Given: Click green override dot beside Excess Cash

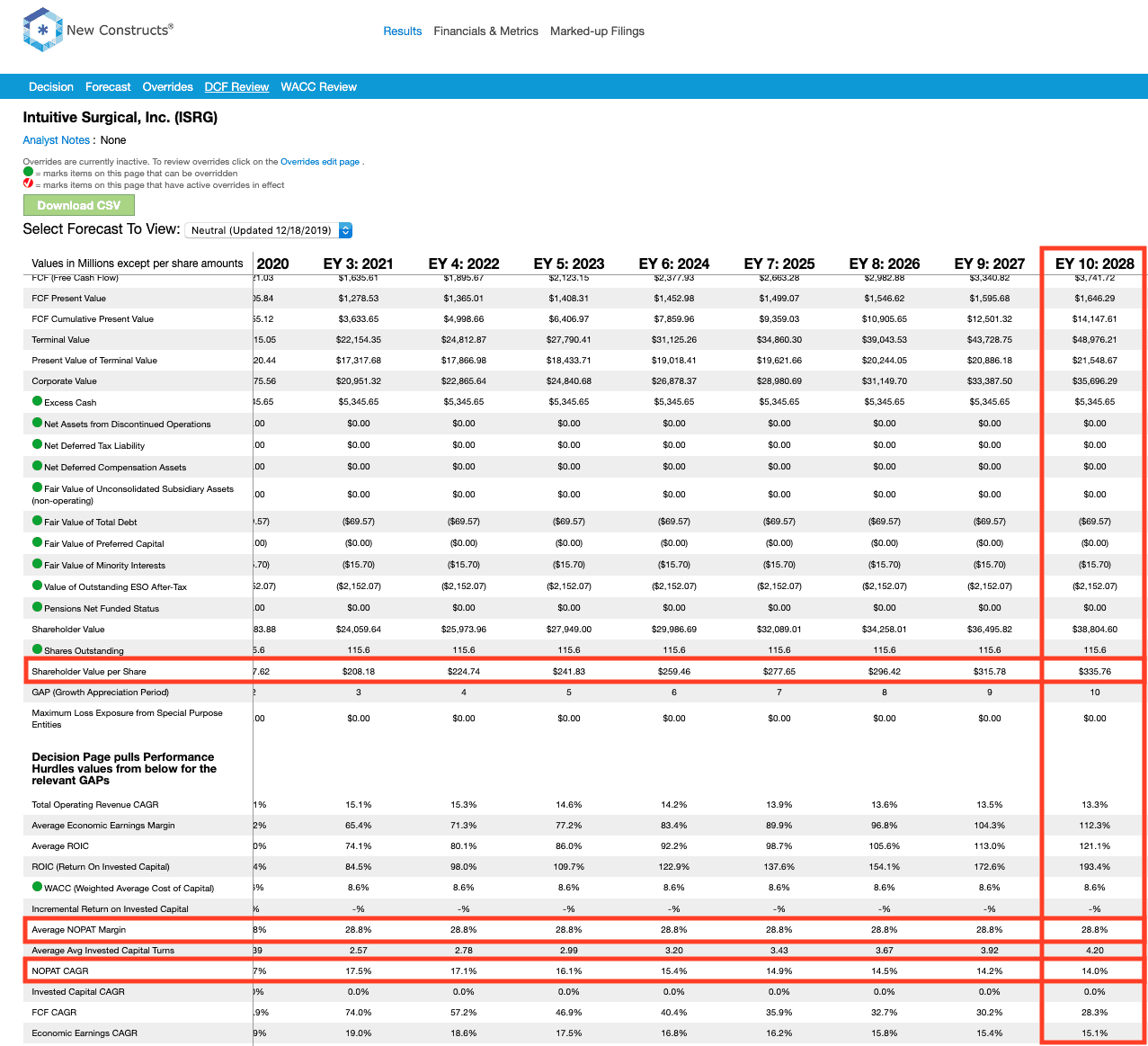Looking at the screenshot, I should (38, 401).
